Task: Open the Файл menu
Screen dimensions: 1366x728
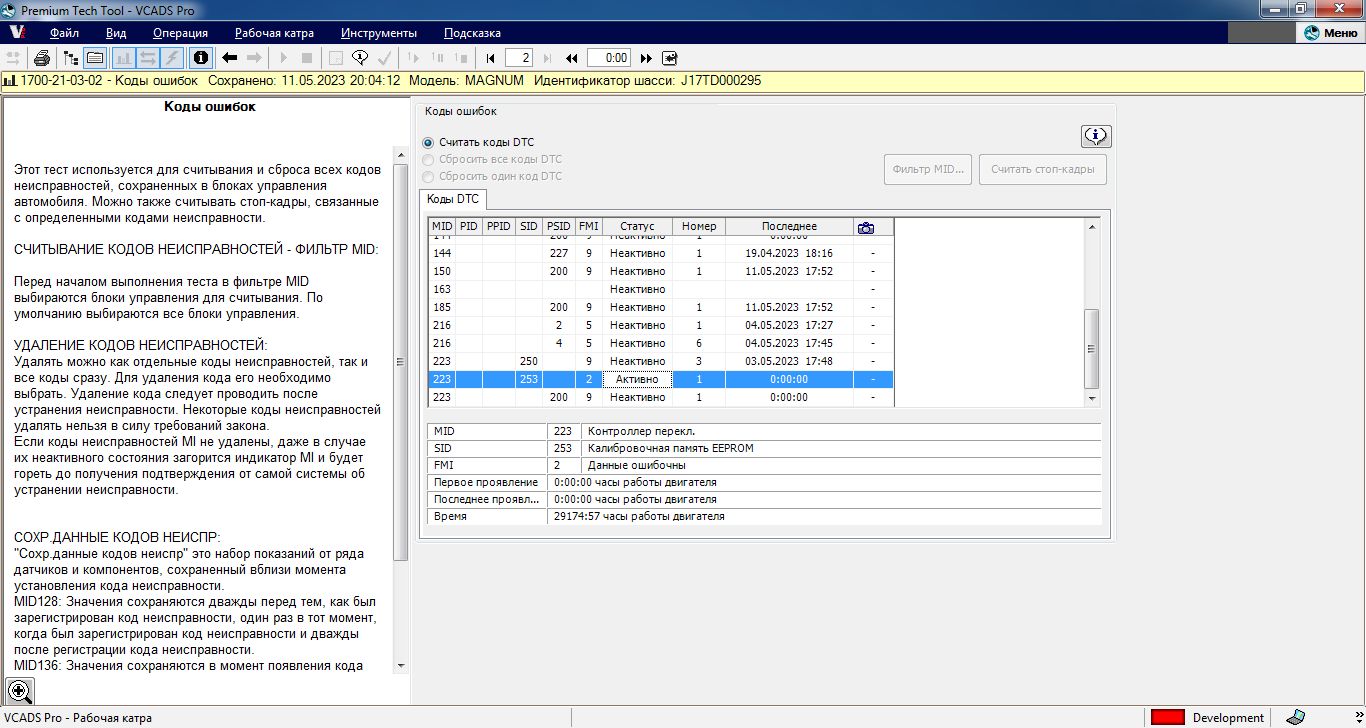Action: pos(64,33)
